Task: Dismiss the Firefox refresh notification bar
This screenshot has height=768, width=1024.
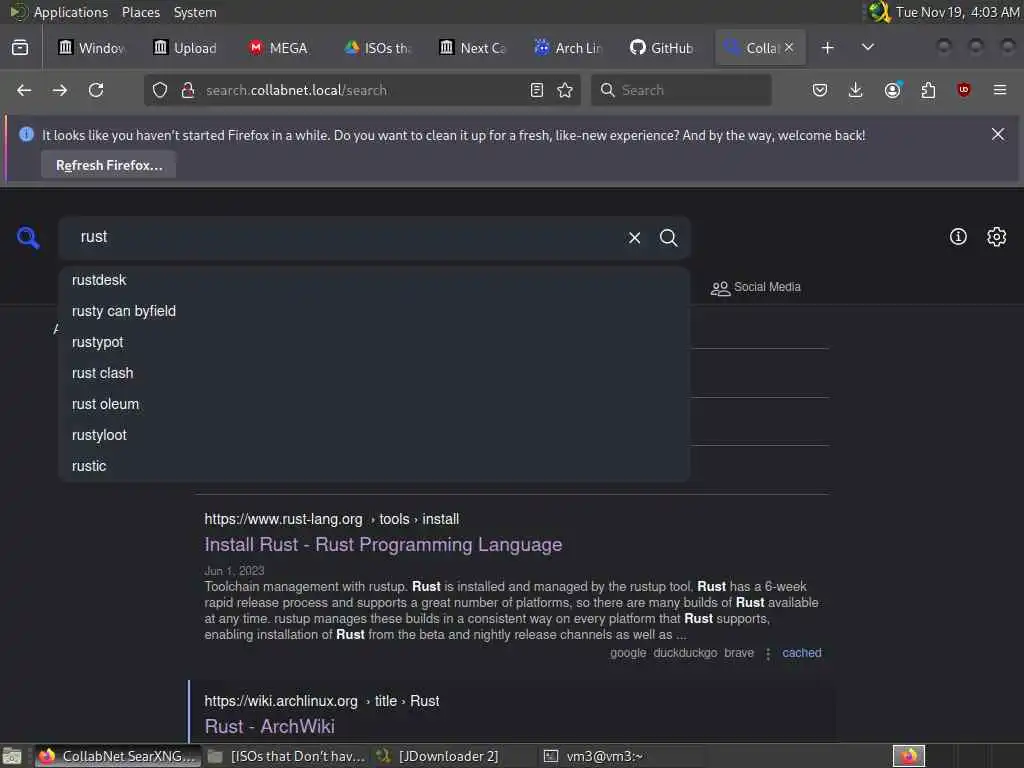Action: [x=998, y=135]
